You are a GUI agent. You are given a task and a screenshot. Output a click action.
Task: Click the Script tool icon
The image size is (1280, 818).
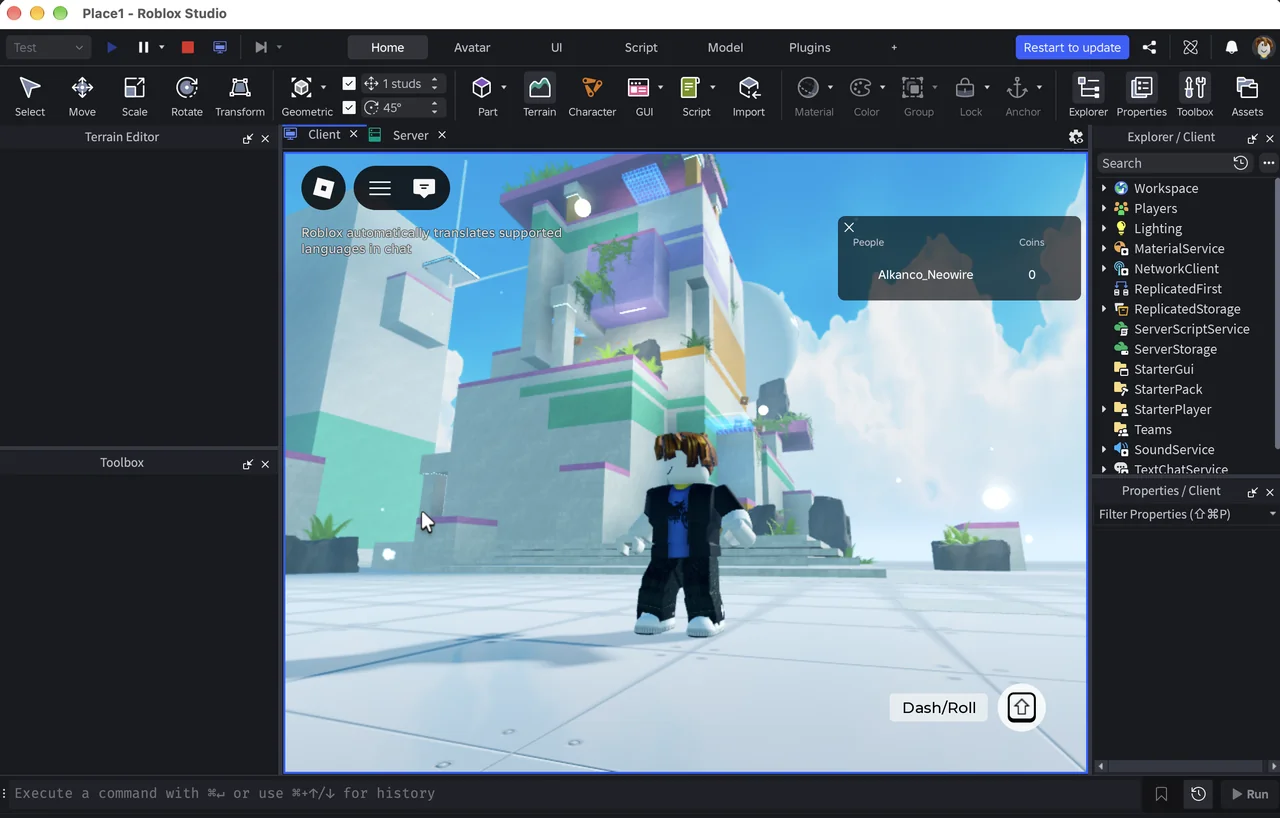coord(690,88)
